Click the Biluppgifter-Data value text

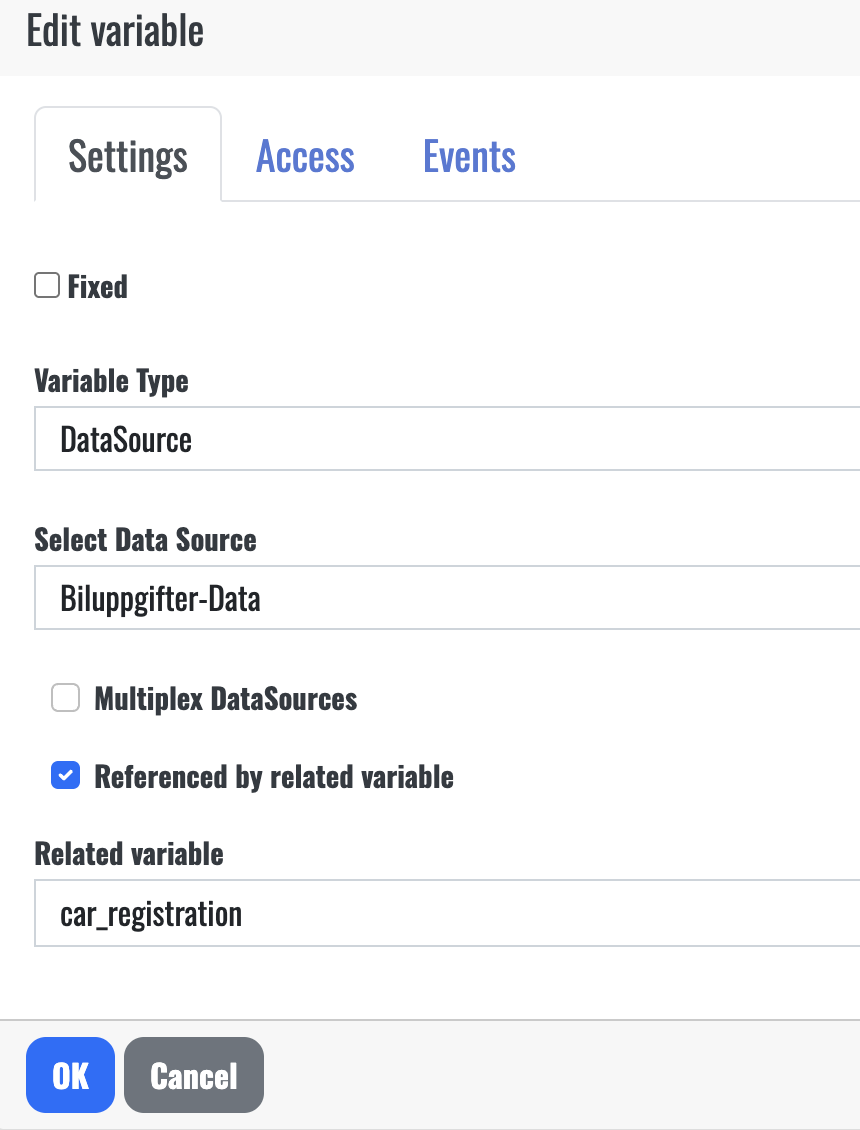point(160,599)
